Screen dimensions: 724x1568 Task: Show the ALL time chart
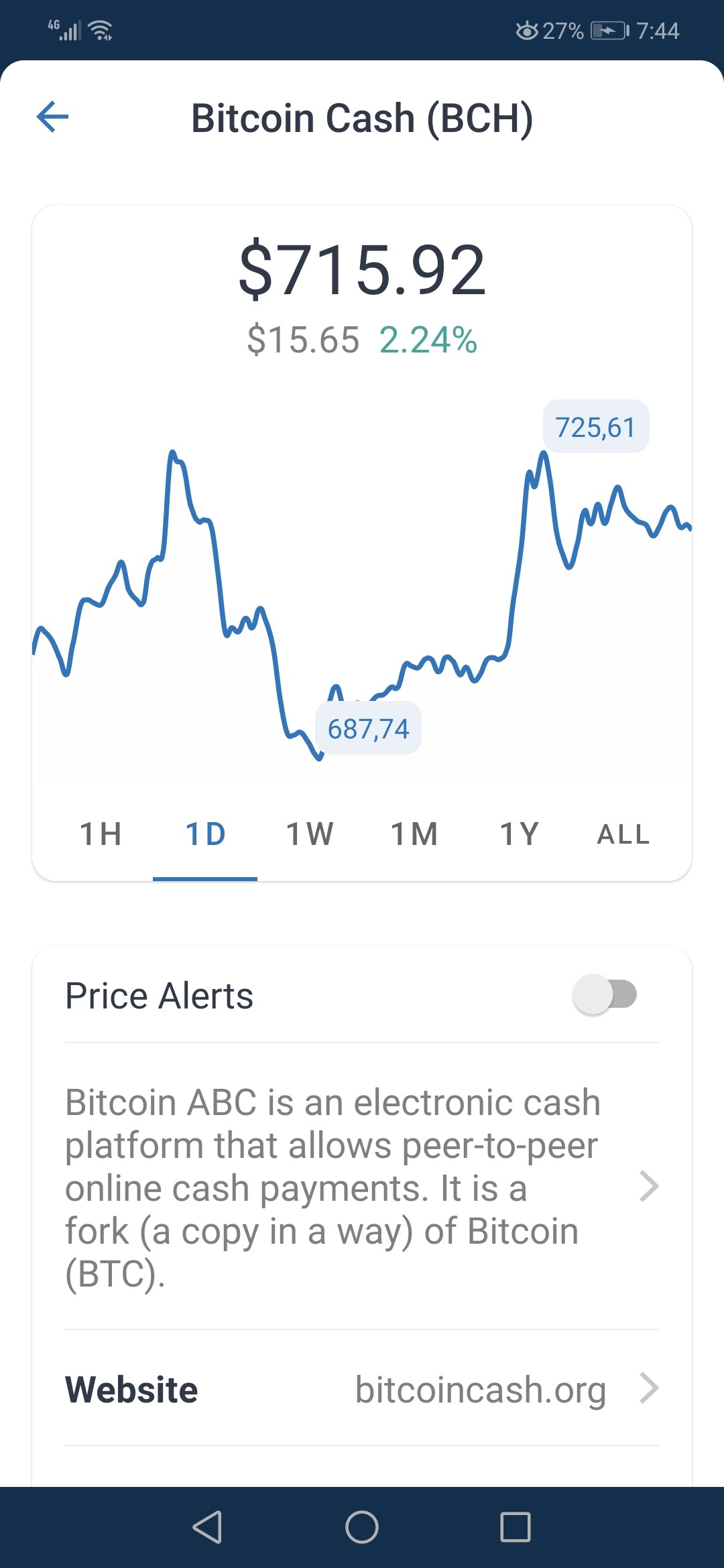[623, 834]
